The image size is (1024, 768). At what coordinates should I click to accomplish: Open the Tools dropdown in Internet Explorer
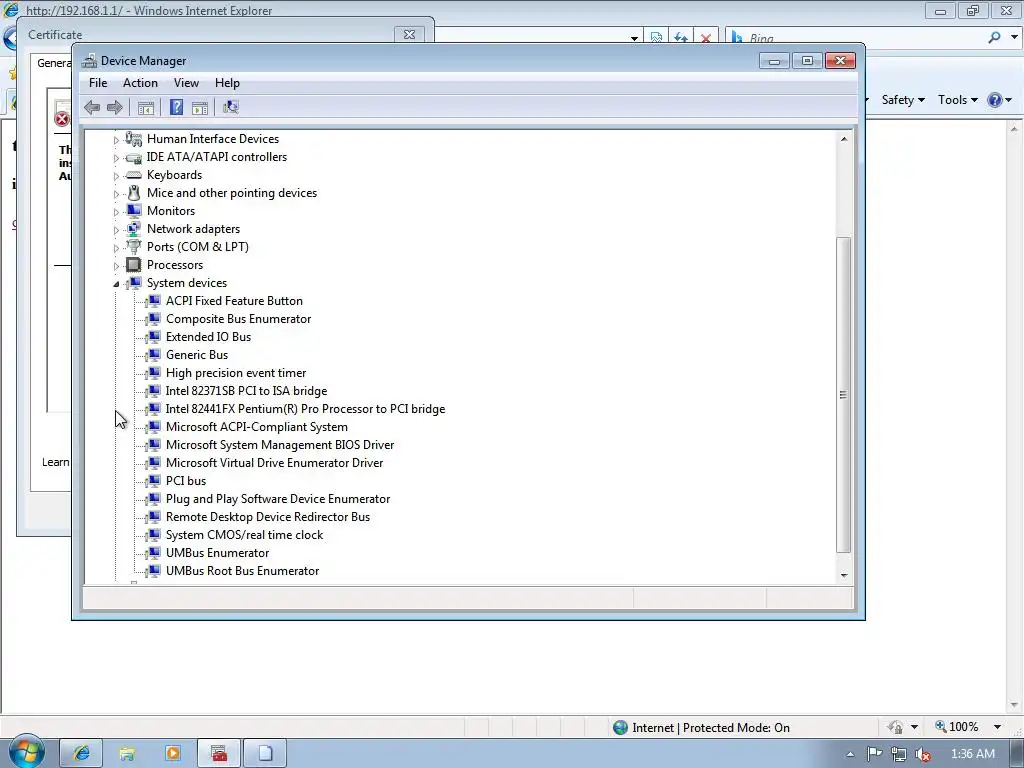[x=957, y=100]
